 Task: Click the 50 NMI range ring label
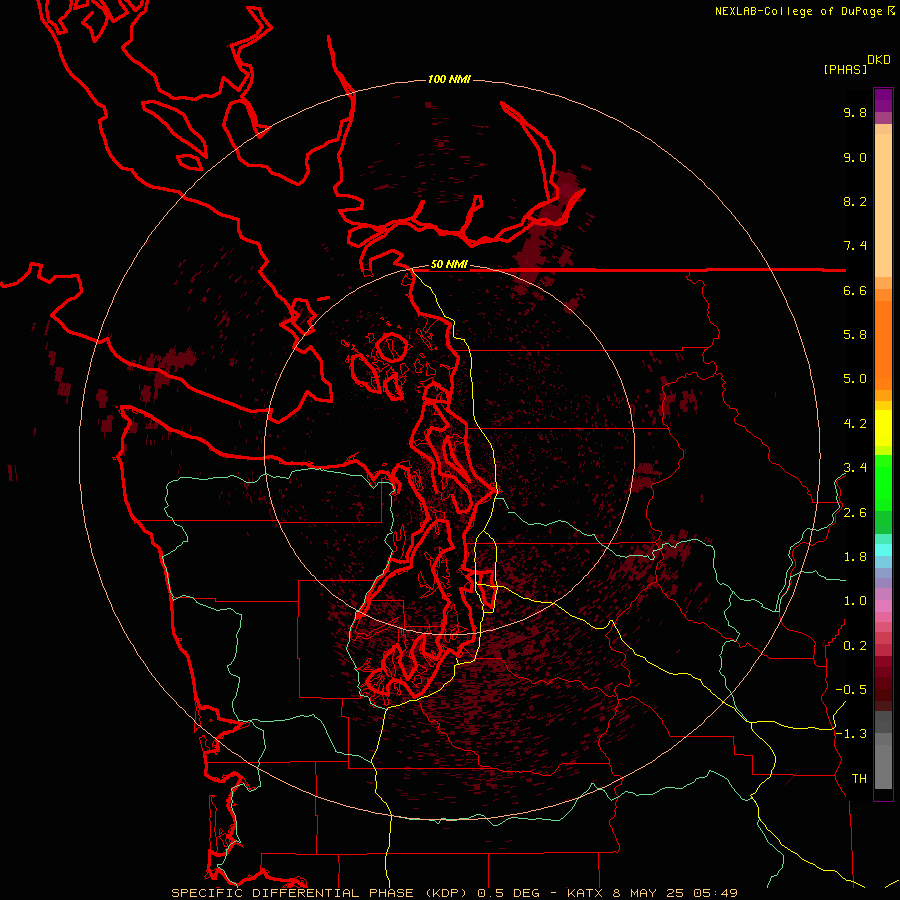[x=449, y=264]
